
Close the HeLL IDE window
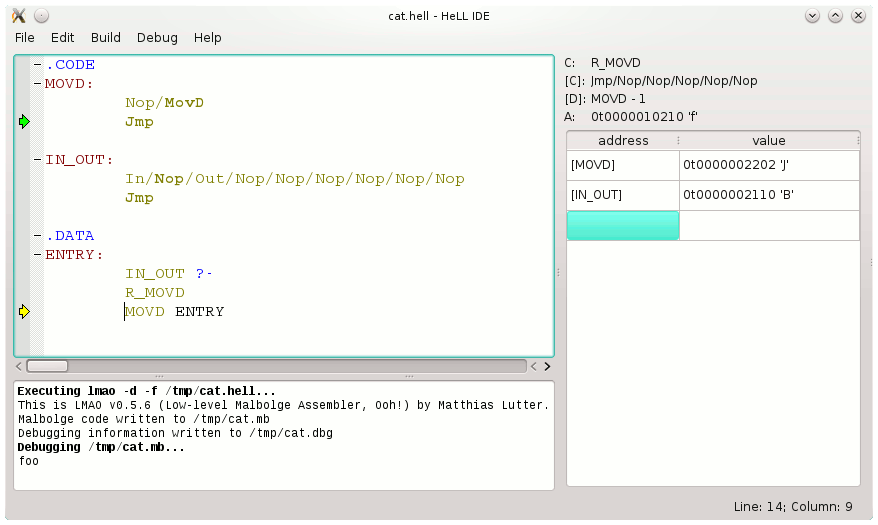[858, 16]
